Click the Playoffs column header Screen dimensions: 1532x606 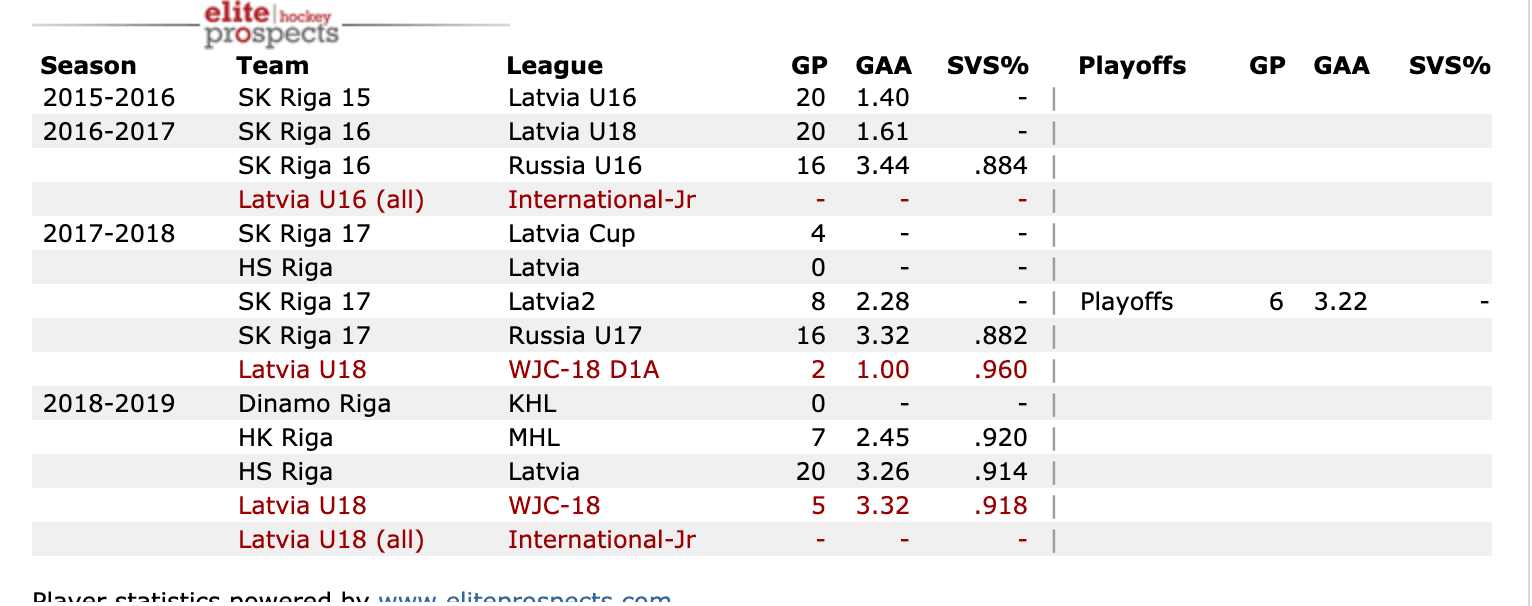click(1132, 66)
